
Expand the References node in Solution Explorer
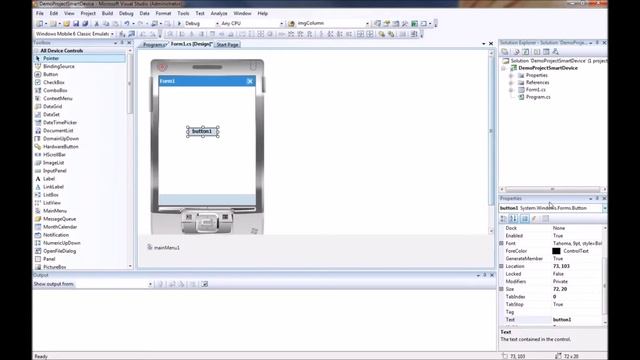(511, 83)
